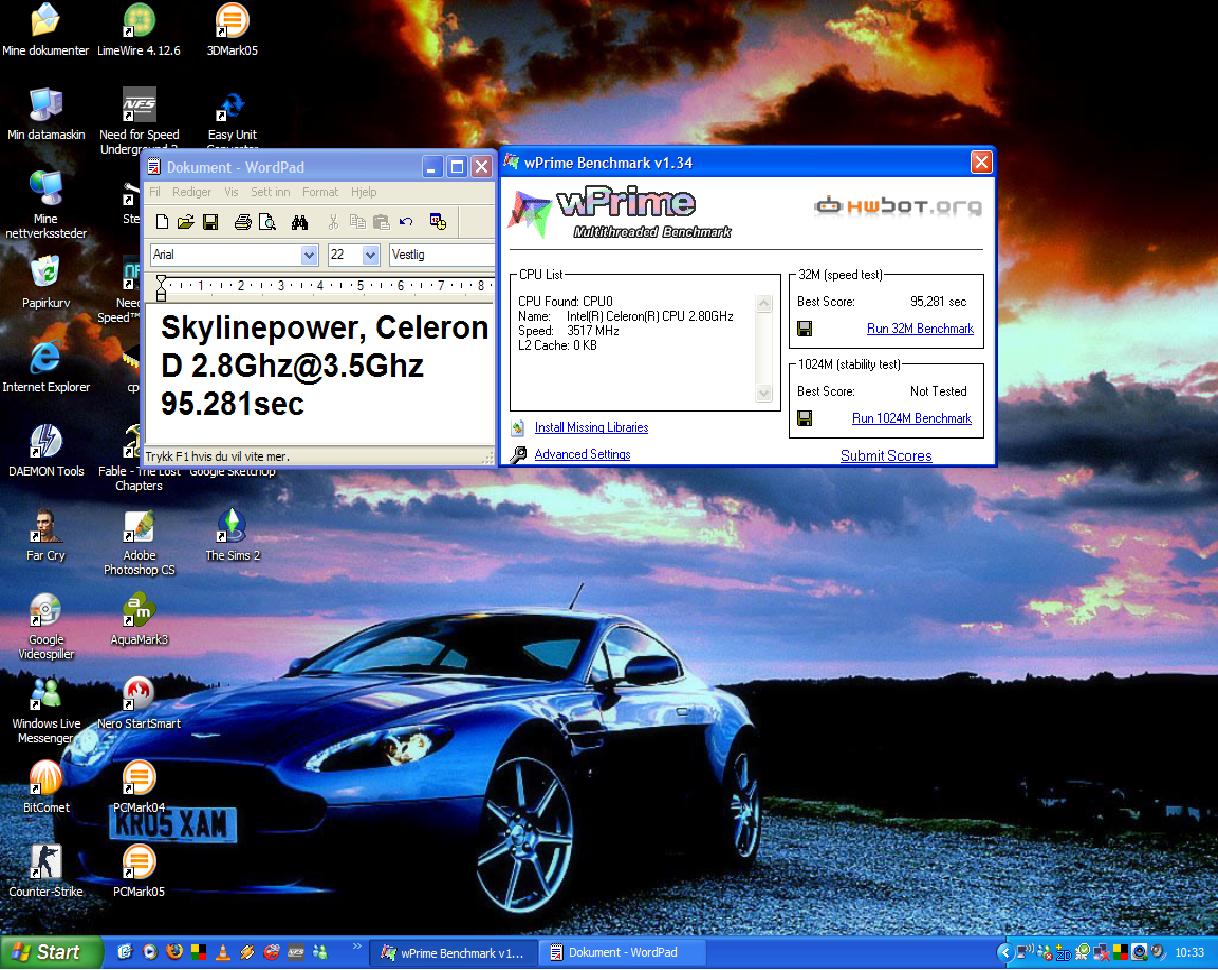The width and height of the screenshot is (1218, 970).
Task: Open Print Preview in WordPad
Action: coord(266,222)
